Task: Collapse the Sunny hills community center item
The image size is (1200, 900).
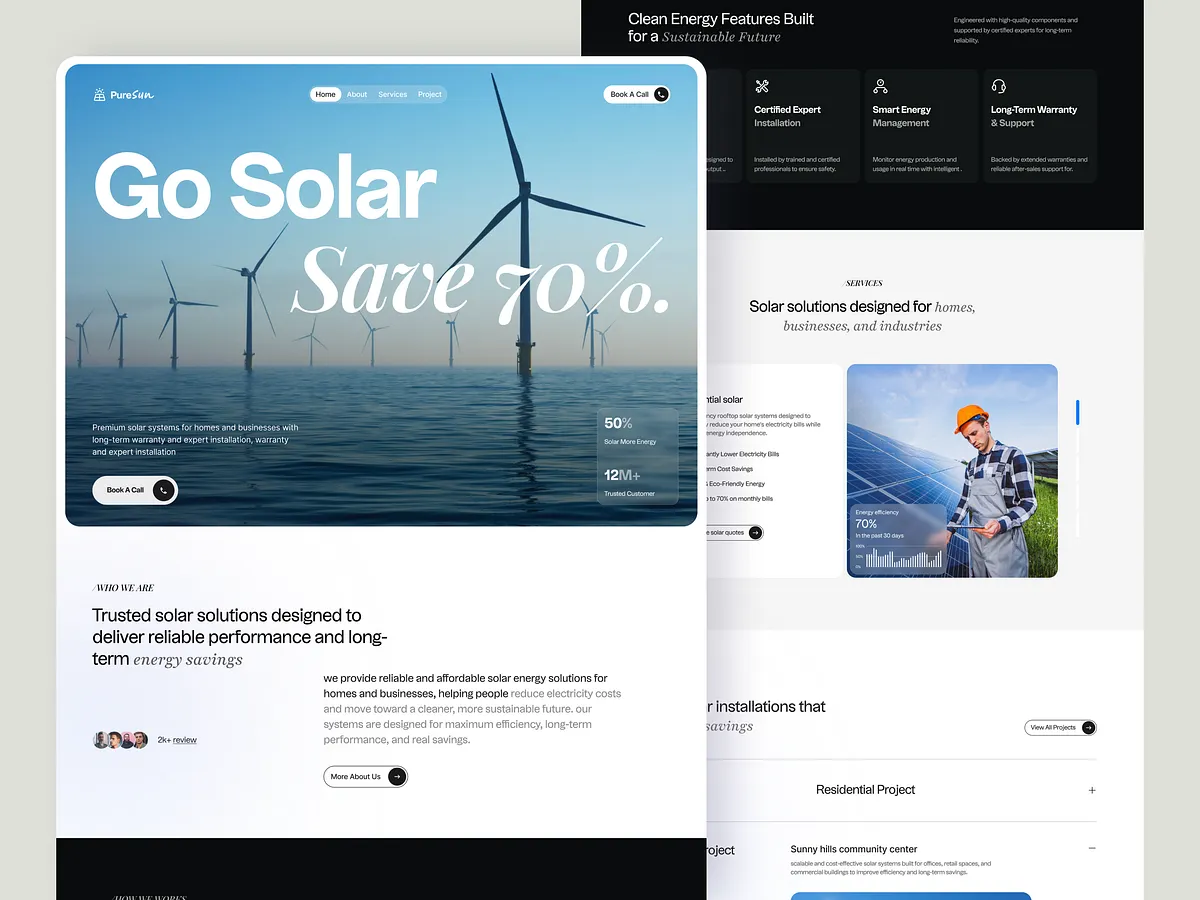Action: click(x=1092, y=848)
